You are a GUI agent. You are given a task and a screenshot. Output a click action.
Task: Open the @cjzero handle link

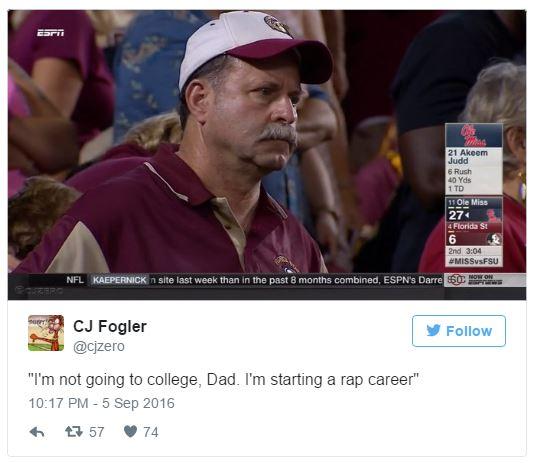99,346
